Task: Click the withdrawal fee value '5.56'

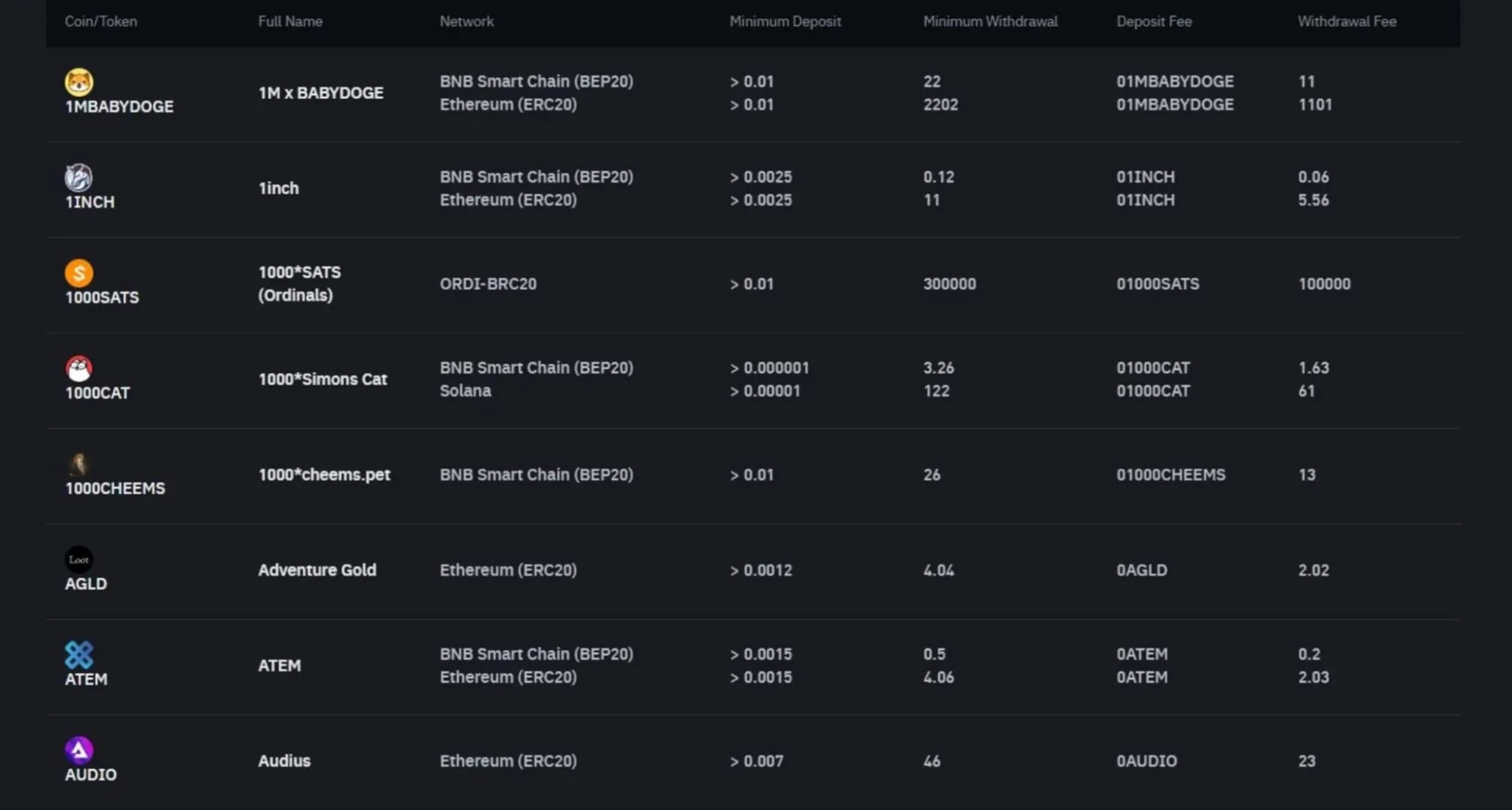Action: tap(1314, 200)
